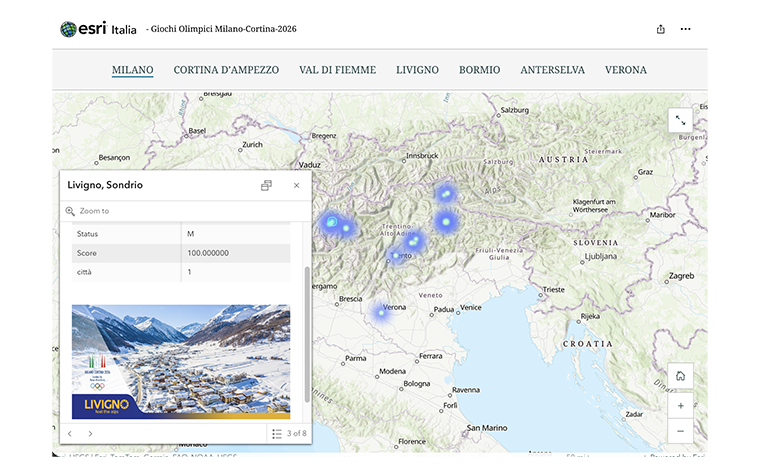Go to next feature in popup

point(90,433)
